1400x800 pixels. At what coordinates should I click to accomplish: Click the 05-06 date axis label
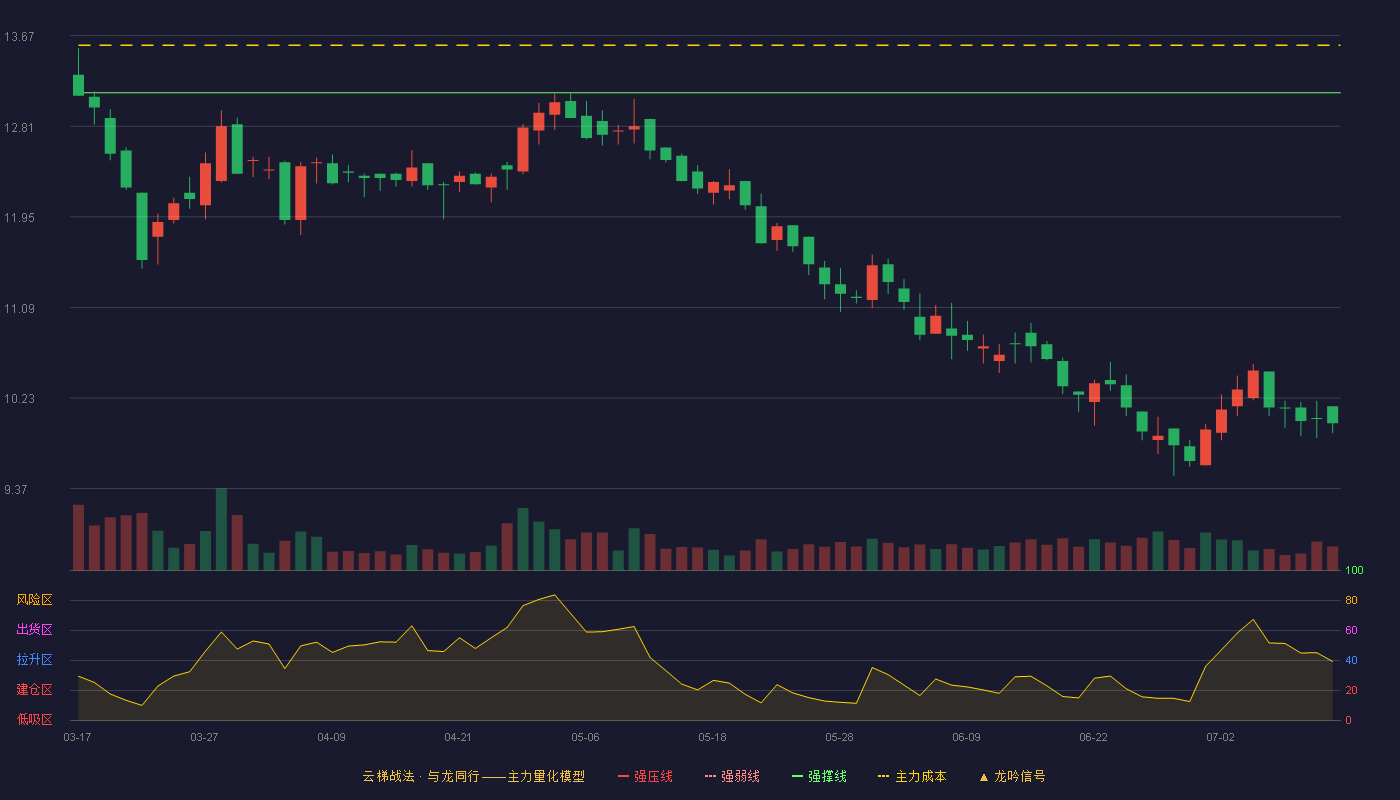click(x=585, y=737)
